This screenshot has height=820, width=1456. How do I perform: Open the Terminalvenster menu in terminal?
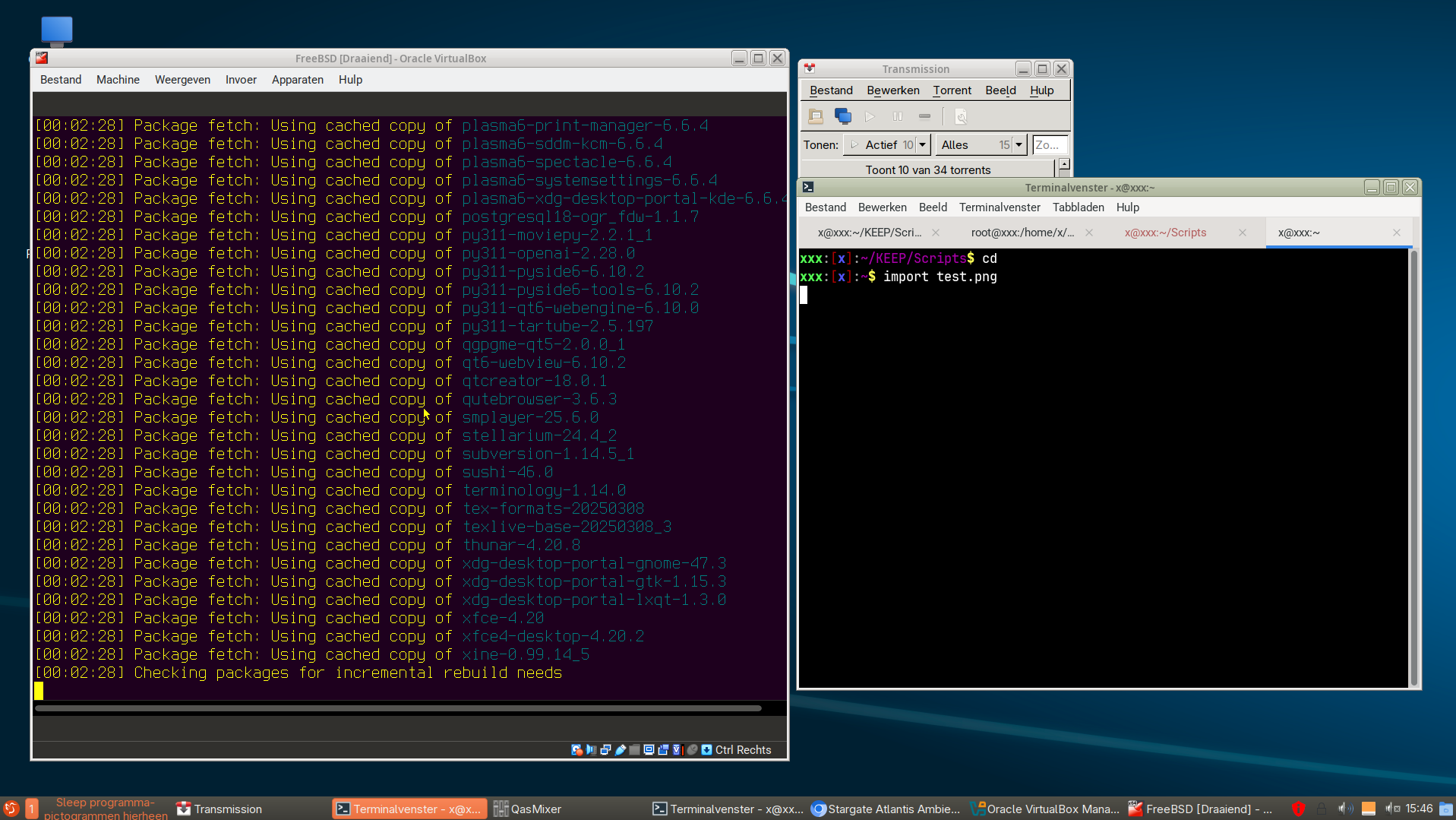click(1000, 207)
